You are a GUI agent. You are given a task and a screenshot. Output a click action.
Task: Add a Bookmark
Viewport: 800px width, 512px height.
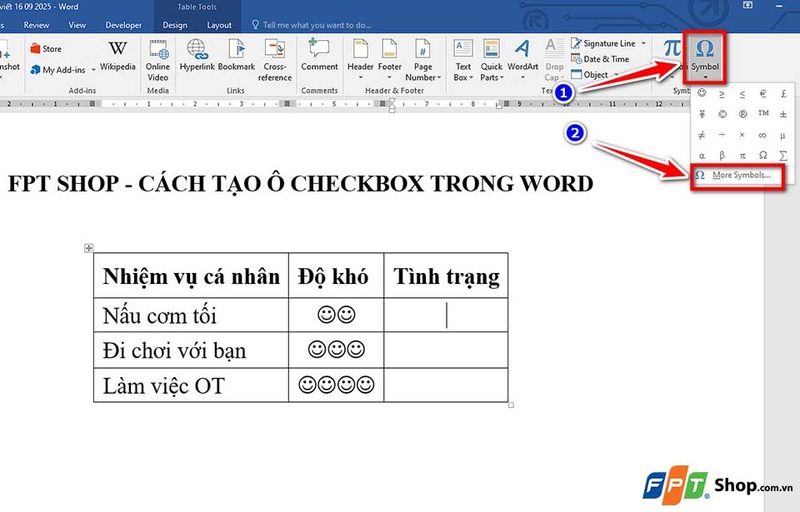click(236, 56)
